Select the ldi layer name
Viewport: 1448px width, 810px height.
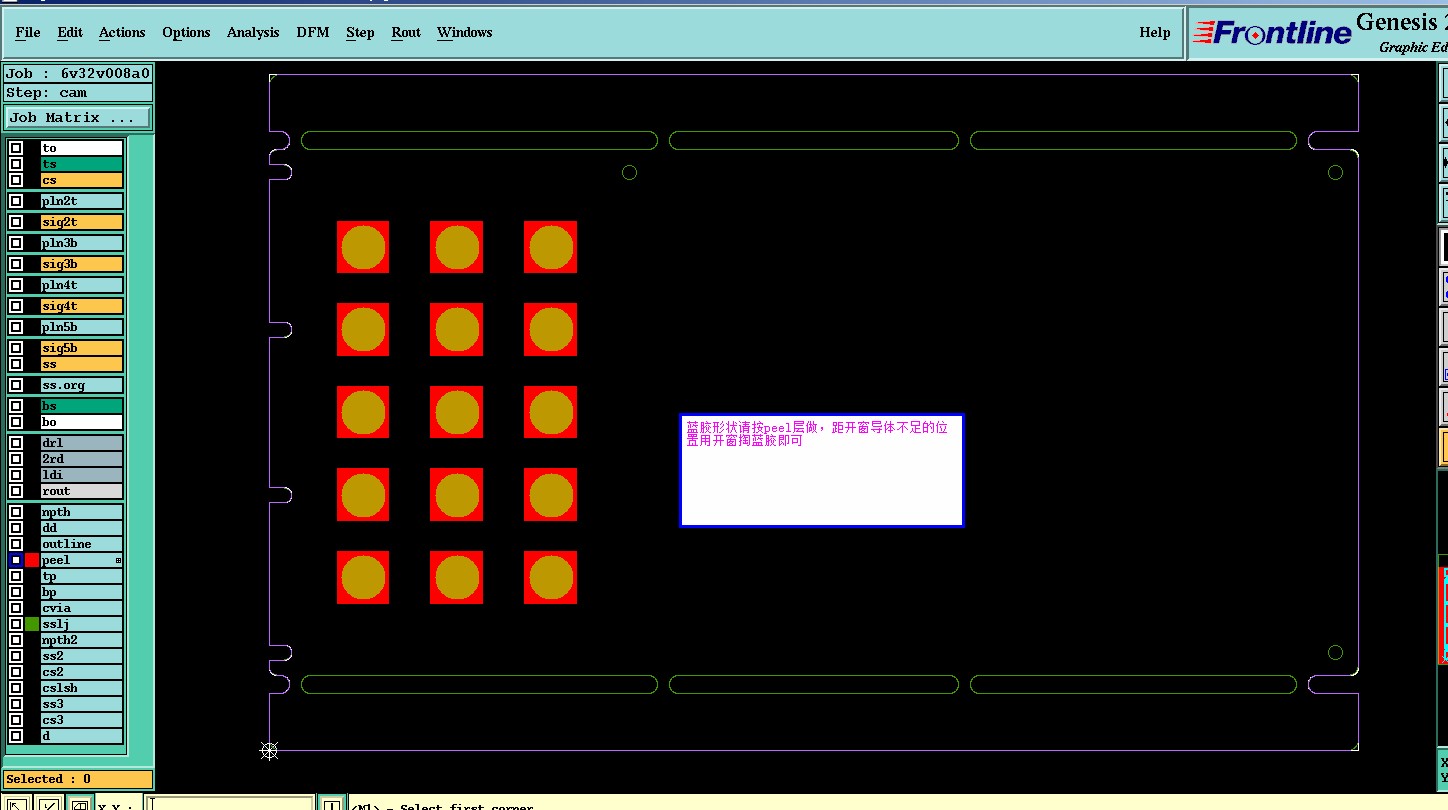[x=82, y=475]
